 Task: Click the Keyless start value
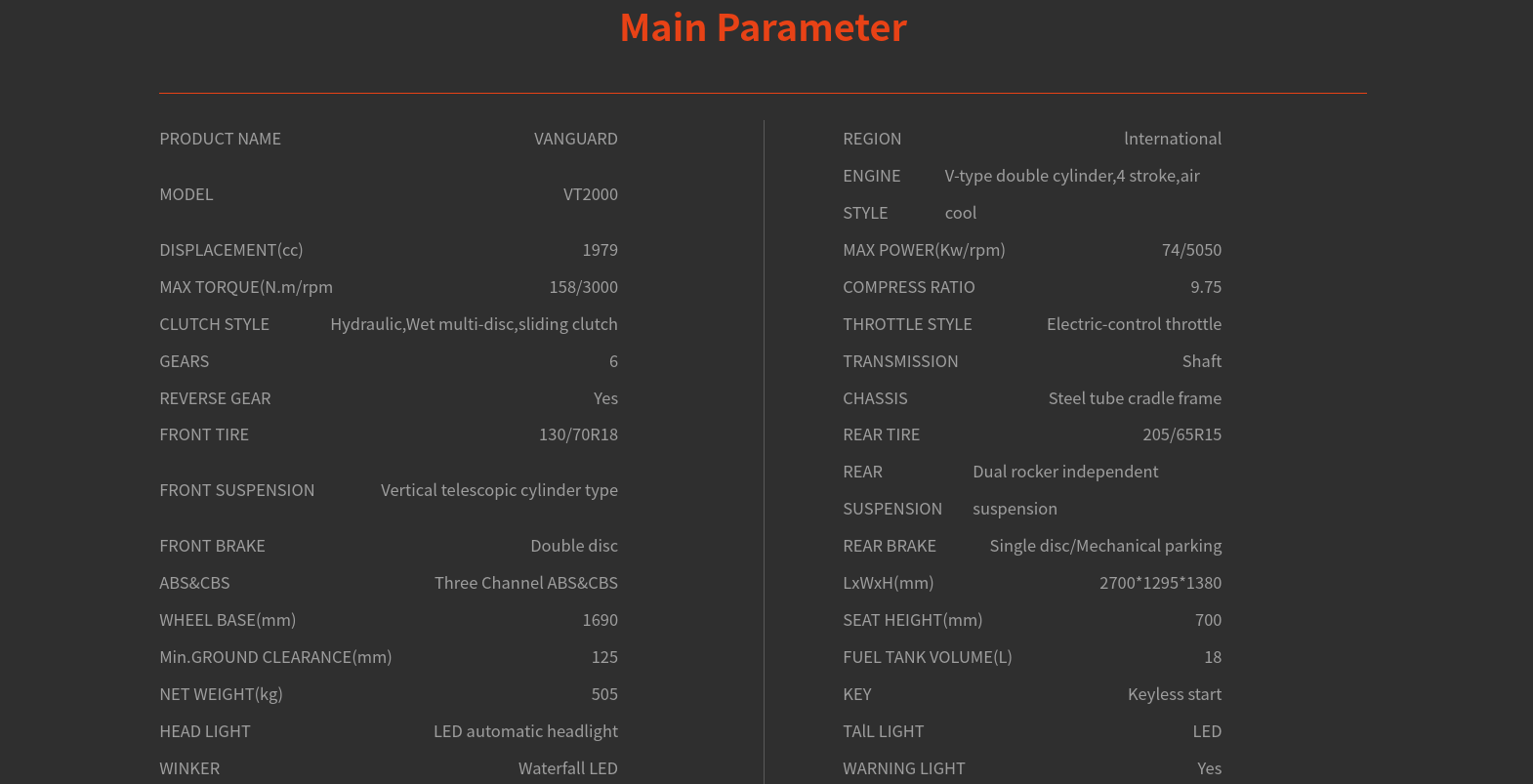(1174, 694)
